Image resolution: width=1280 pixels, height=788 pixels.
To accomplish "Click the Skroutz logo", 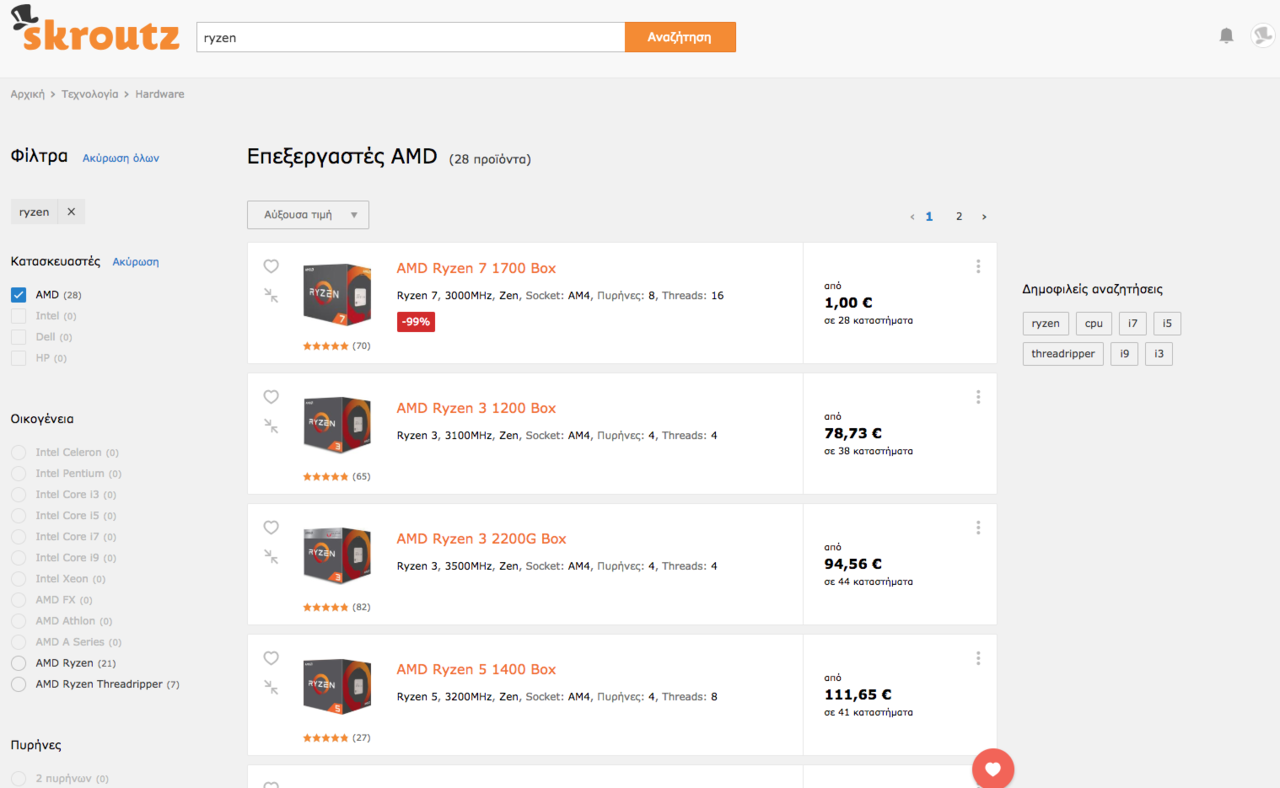I will coord(95,30).
